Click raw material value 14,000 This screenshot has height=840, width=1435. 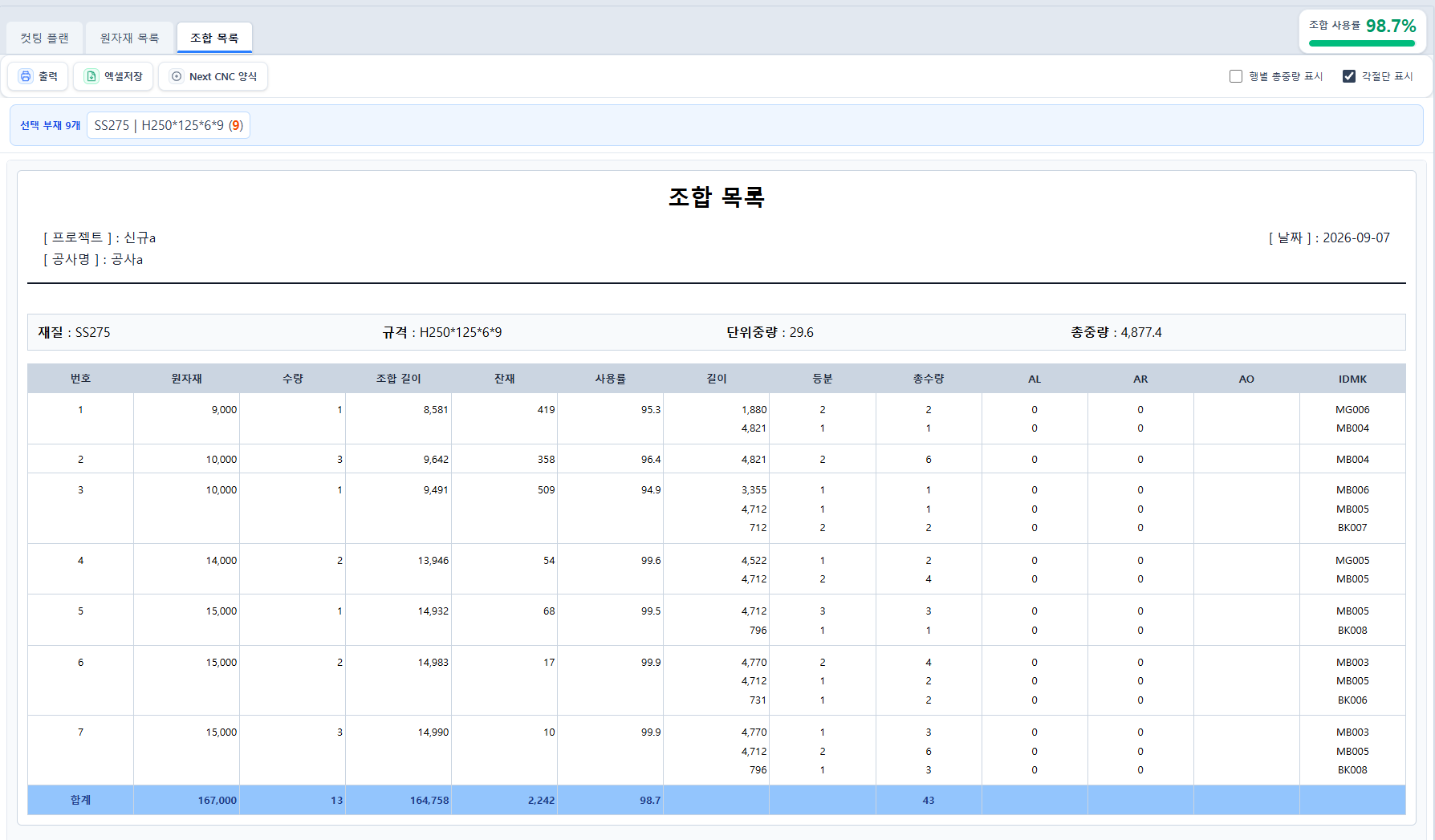tap(222, 560)
